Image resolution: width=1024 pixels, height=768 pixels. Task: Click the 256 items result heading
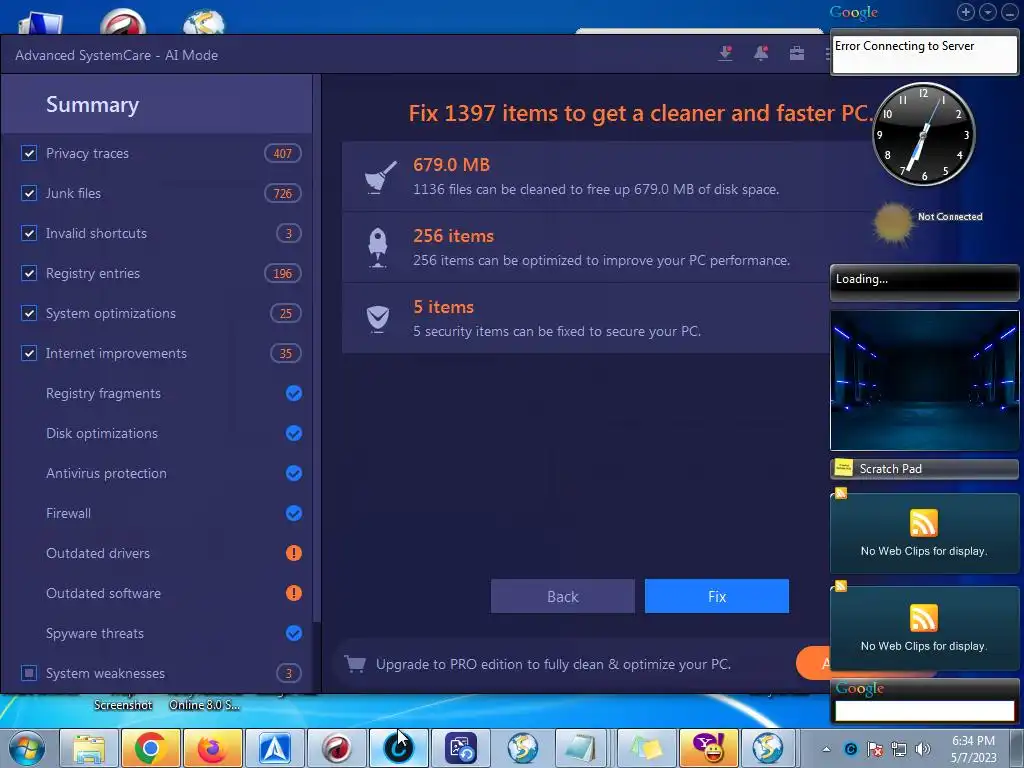[x=453, y=236]
